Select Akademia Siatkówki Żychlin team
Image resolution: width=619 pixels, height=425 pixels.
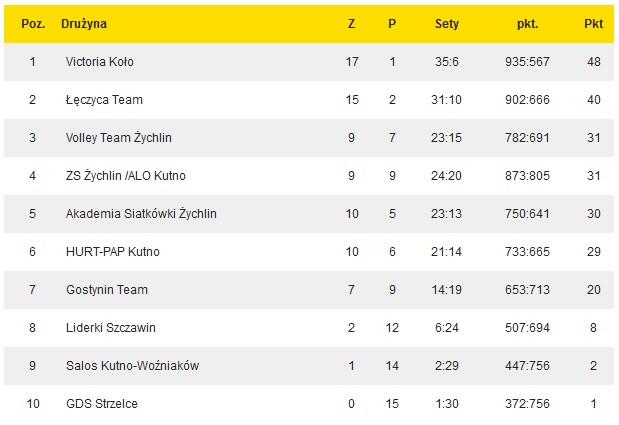tap(141, 214)
